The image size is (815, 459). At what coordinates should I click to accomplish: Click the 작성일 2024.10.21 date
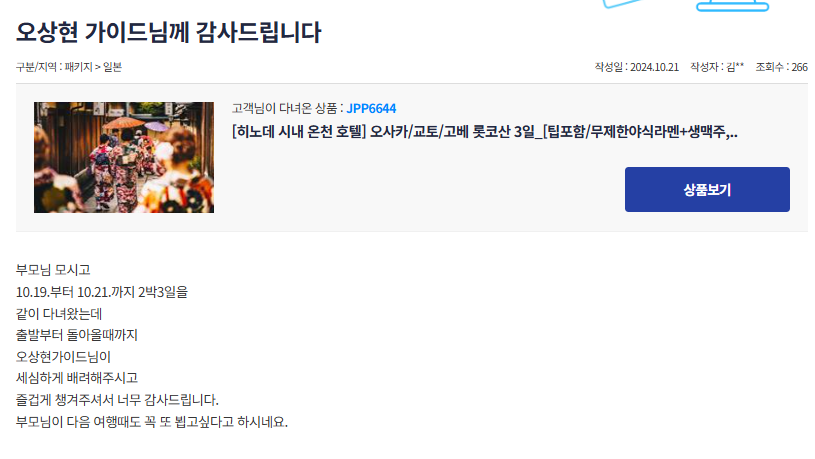(637, 67)
